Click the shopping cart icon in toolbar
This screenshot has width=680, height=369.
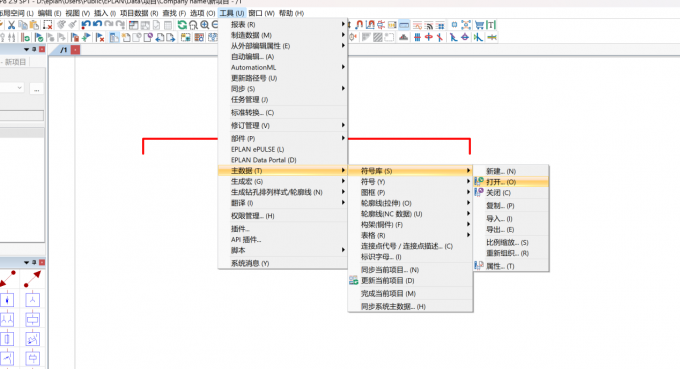479,25
